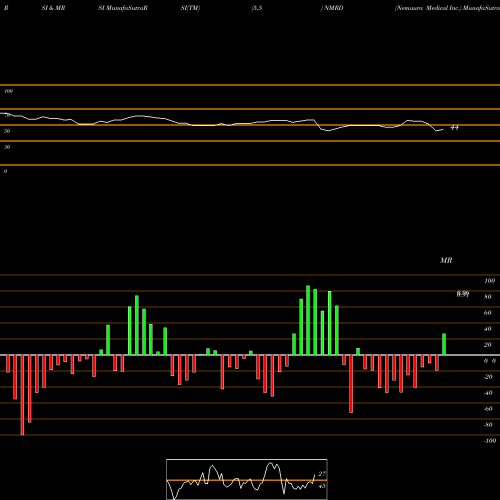The width and height of the screenshot is (500, 500).
Task: Click the '-60' label on MR axis
Action: coord(488,409)
